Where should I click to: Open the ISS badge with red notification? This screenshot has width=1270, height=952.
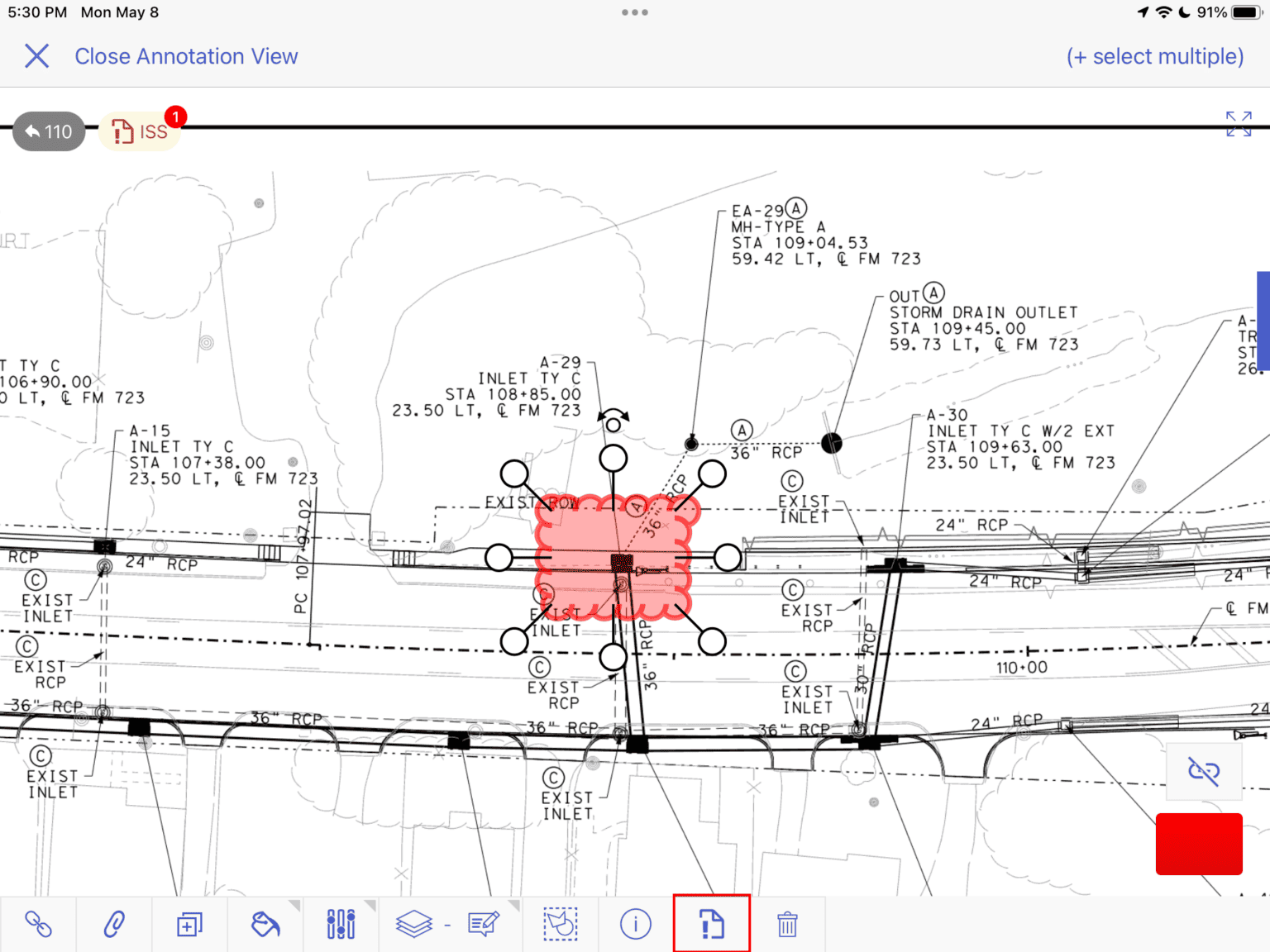coord(140,131)
